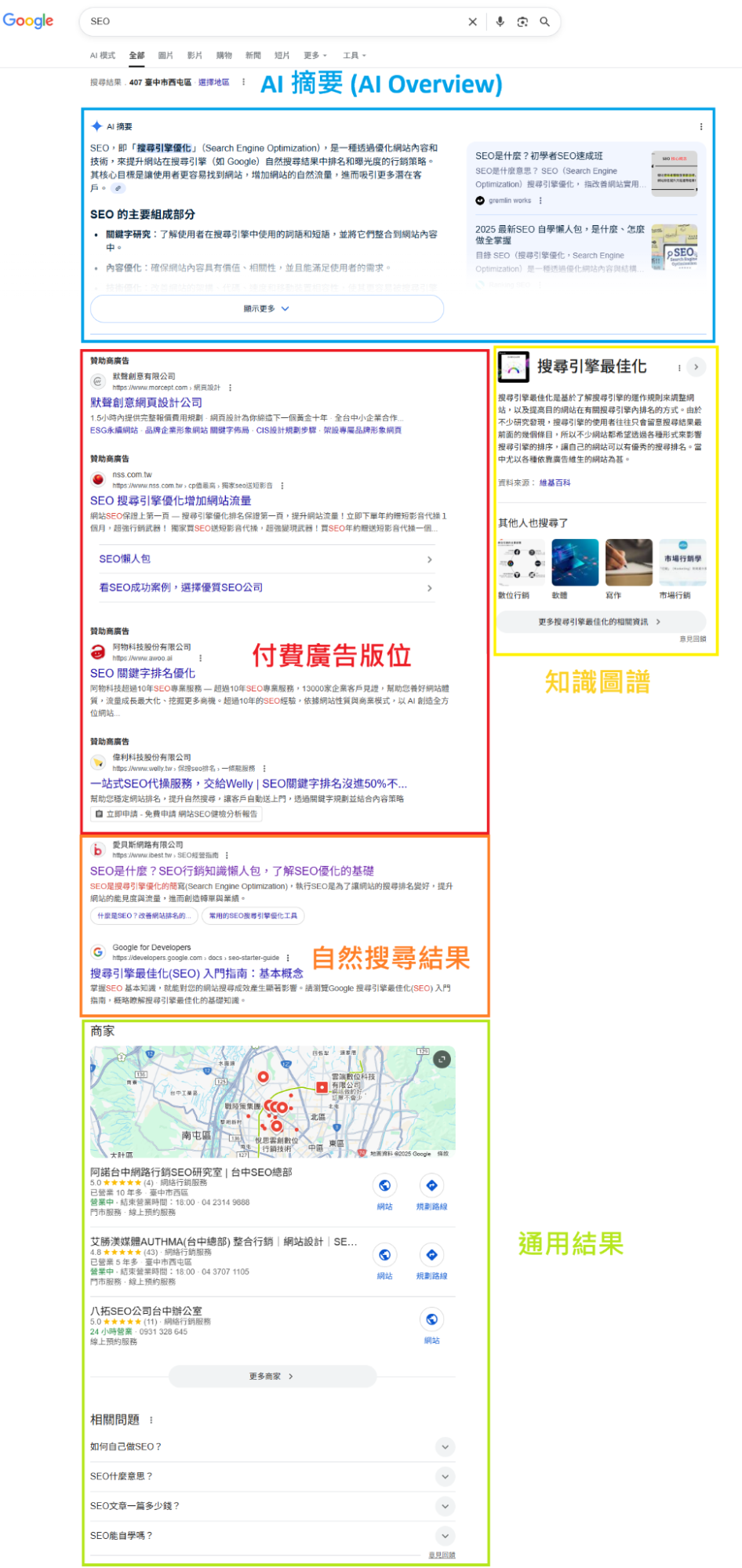Expand the map with fullscreen icon
This screenshot has width=742, height=1568.
[442, 1060]
